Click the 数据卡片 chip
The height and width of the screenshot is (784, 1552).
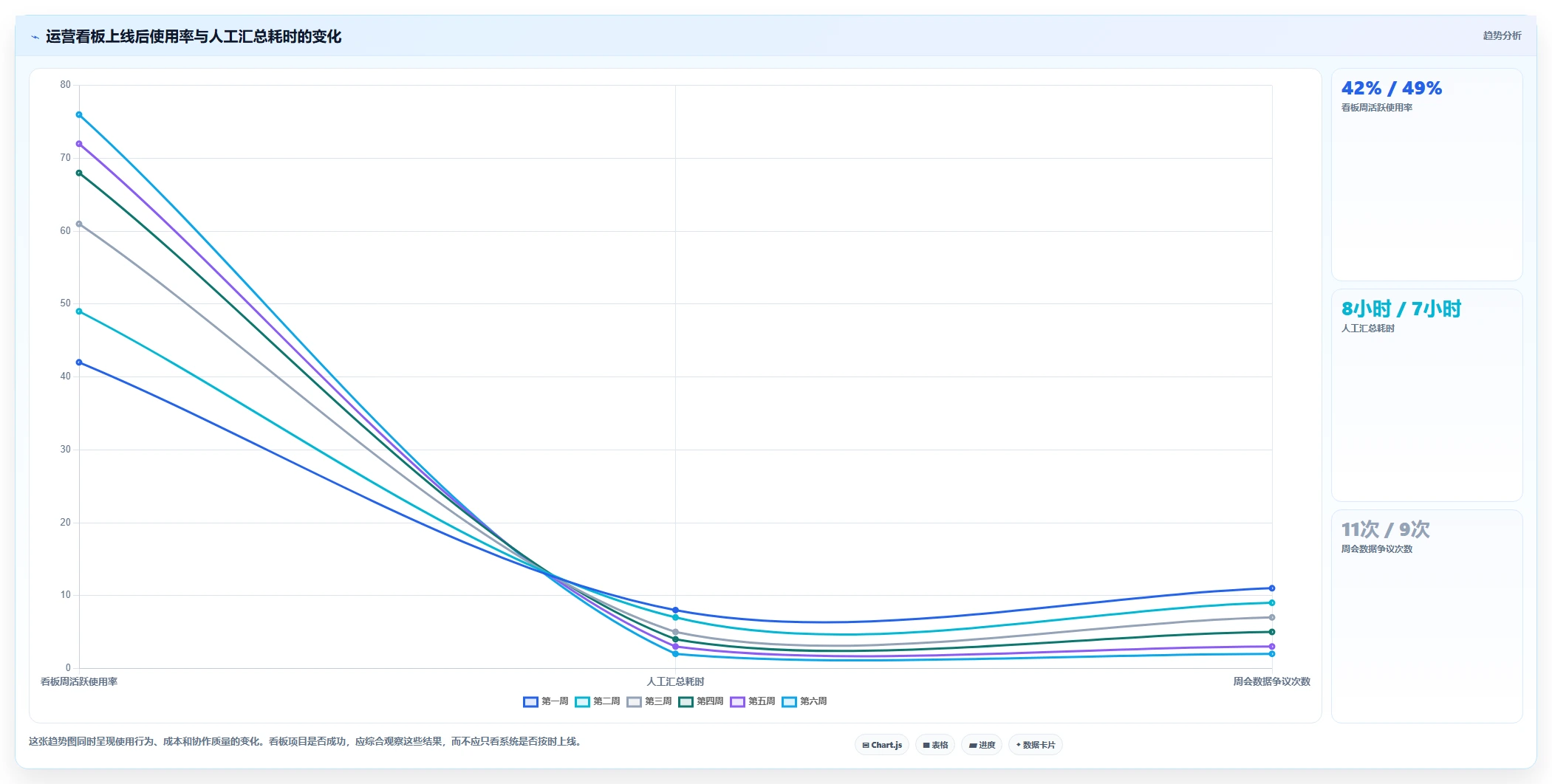(1036, 745)
